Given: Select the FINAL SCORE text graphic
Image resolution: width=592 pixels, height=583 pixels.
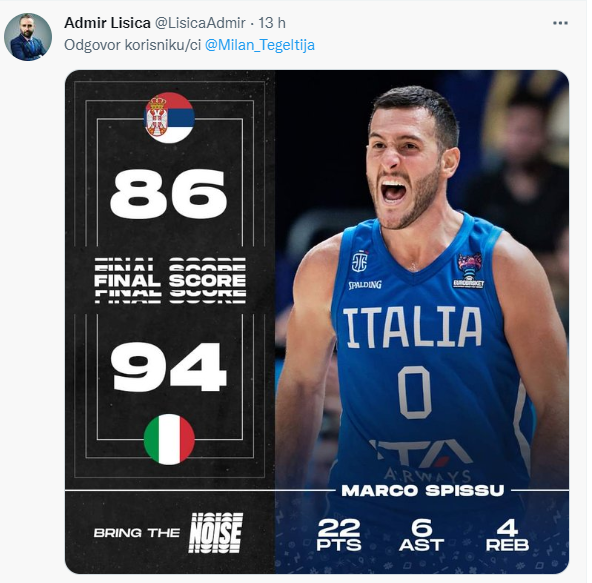Looking at the screenshot, I should tap(170, 281).
